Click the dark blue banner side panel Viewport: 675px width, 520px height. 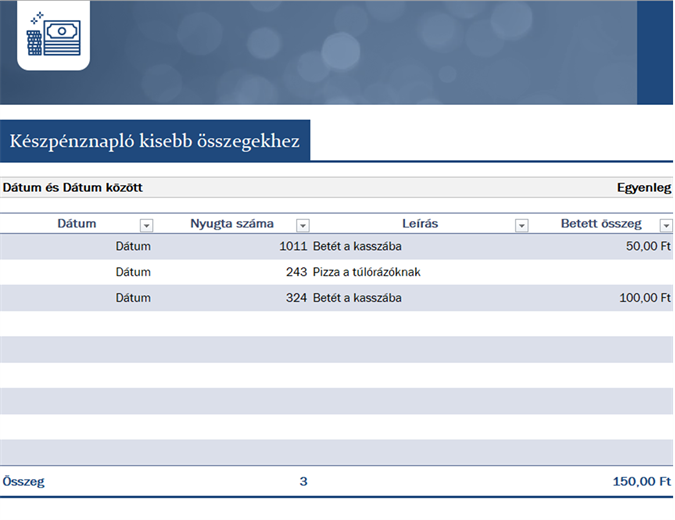pyautogui.click(x=655, y=52)
